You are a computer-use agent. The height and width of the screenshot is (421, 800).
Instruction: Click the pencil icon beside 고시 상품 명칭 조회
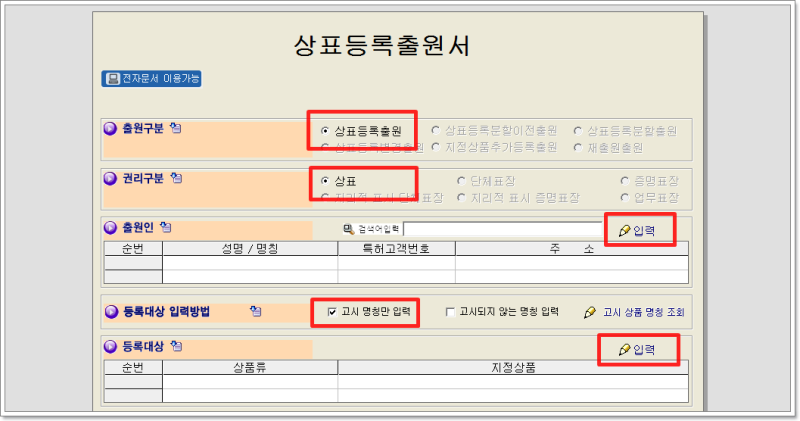590,312
